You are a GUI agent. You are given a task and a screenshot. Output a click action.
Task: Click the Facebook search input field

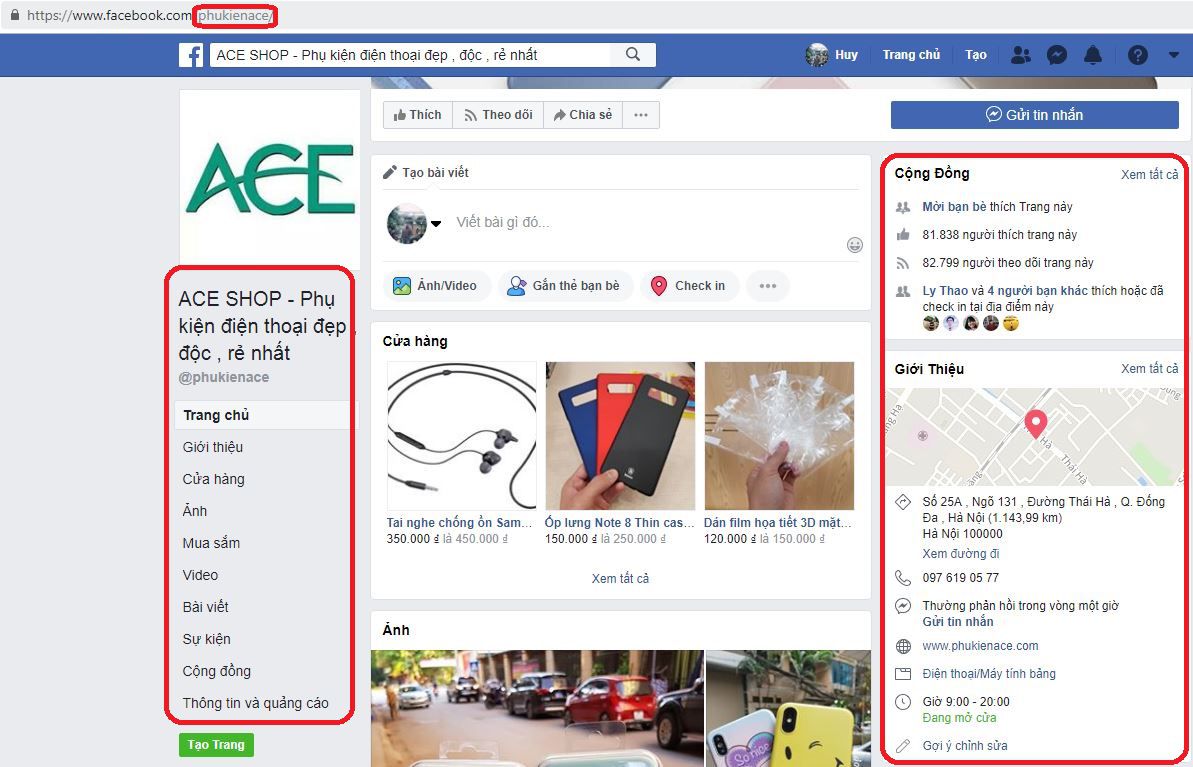[411, 55]
